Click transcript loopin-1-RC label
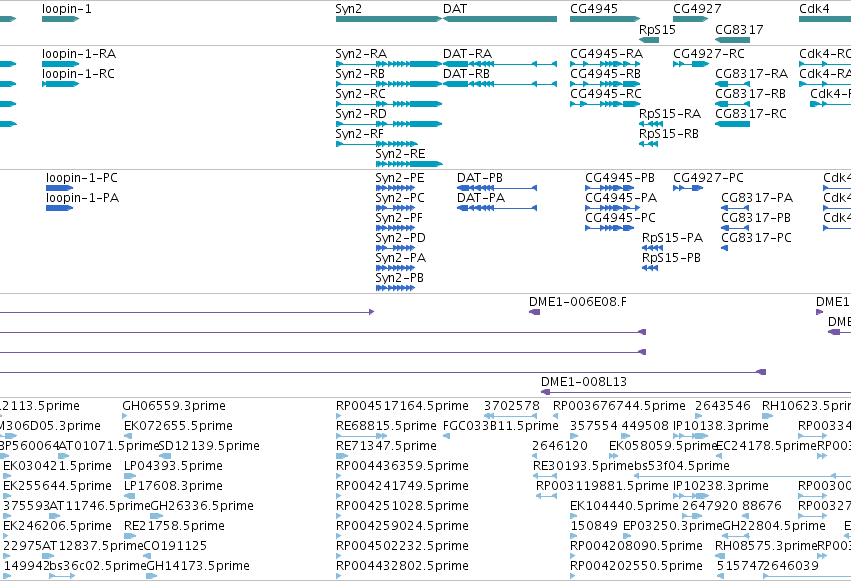Viewport: 851px width, 581px height. tap(78, 74)
